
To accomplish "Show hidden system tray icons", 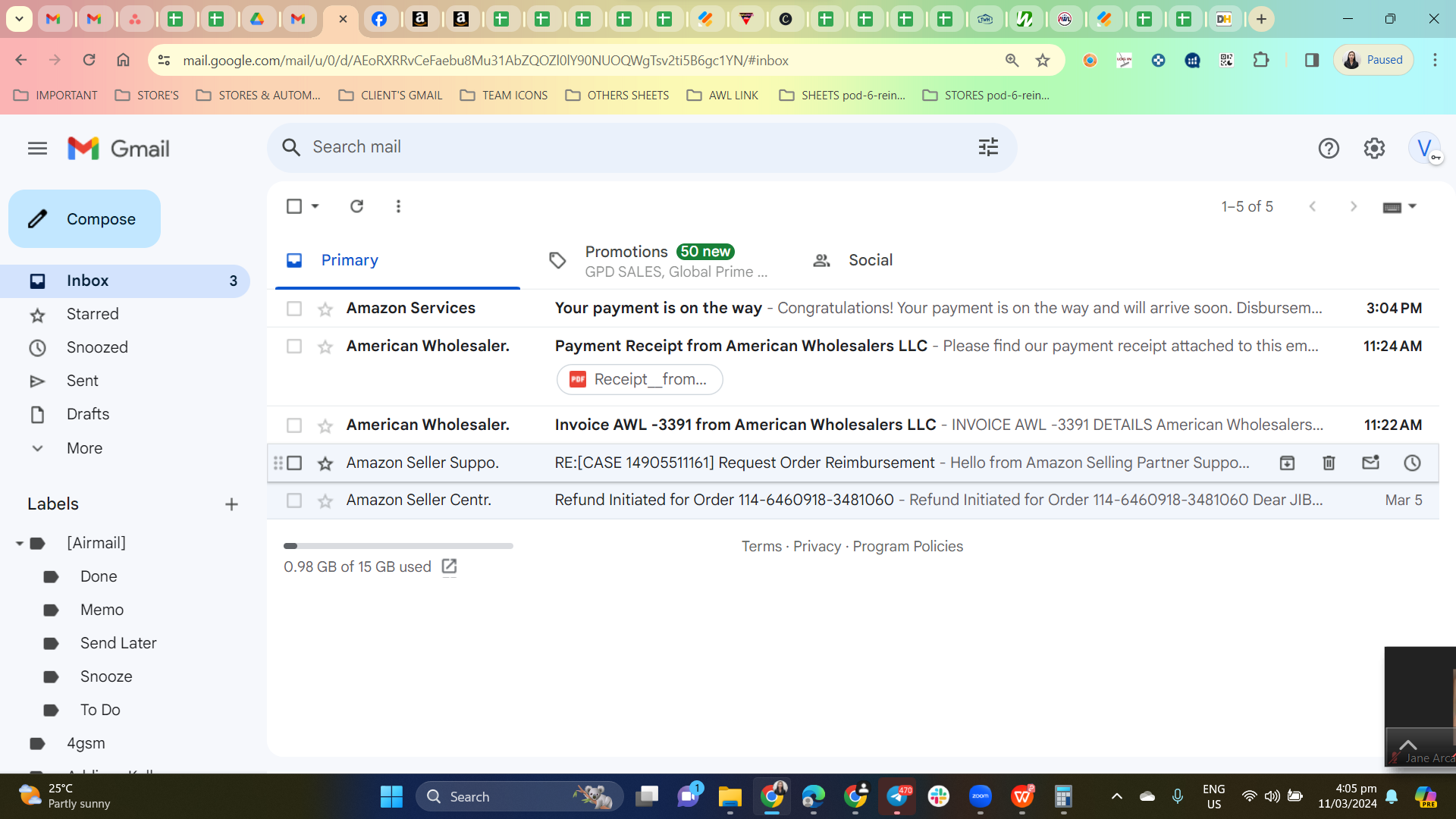I will point(1116,796).
